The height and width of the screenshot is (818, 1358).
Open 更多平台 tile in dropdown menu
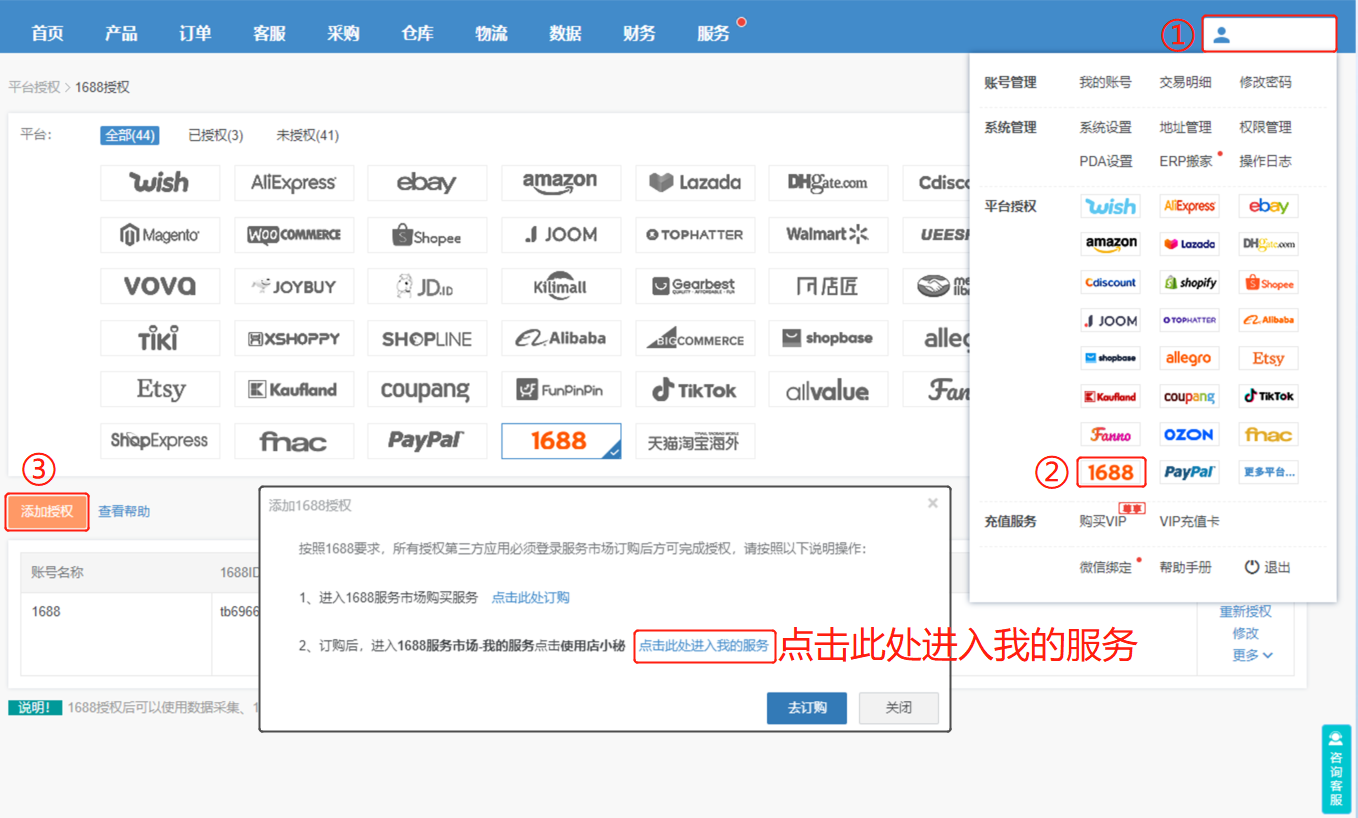click(x=1268, y=472)
